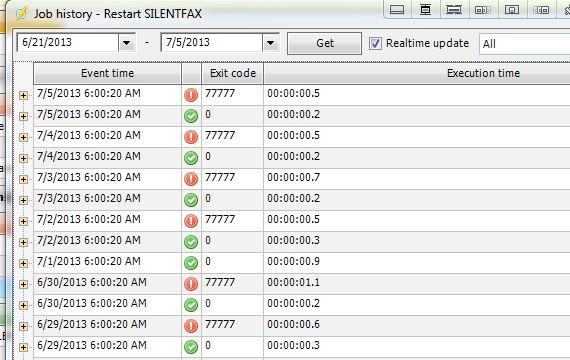Sort by the Event time column header
570x360 pixels.
pos(107,73)
